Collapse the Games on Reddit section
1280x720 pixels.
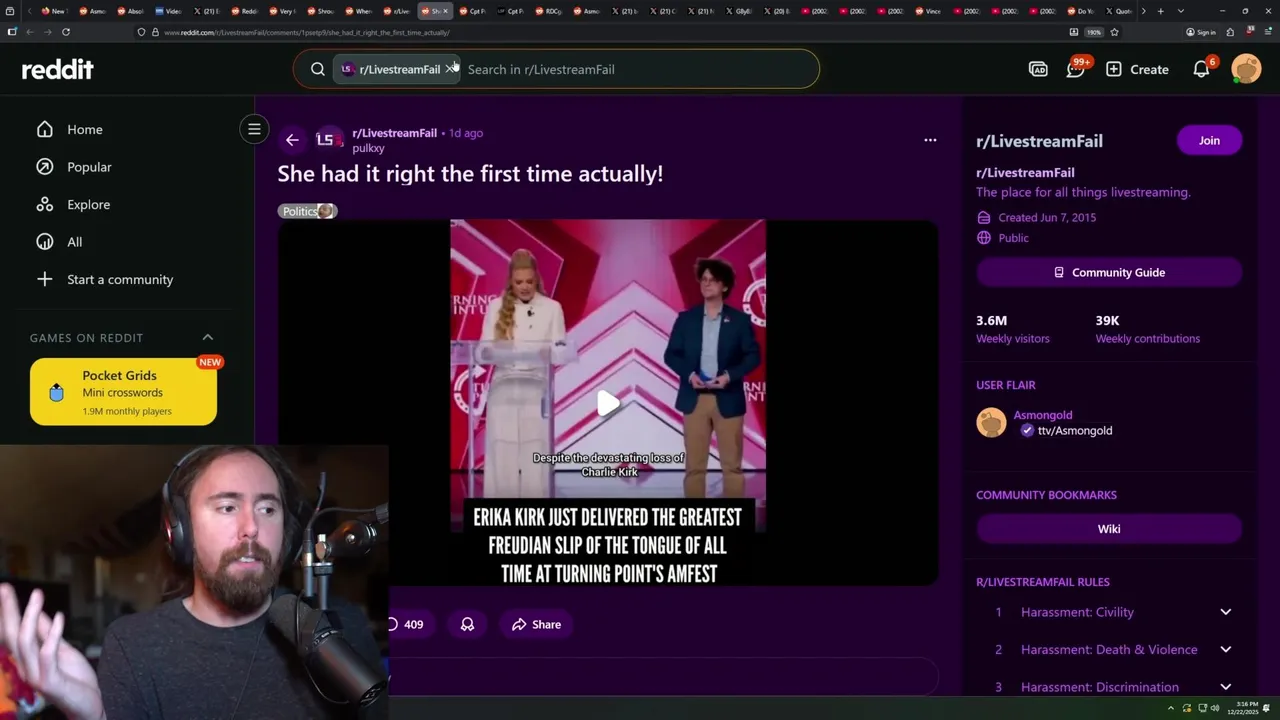click(x=208, y=337)
